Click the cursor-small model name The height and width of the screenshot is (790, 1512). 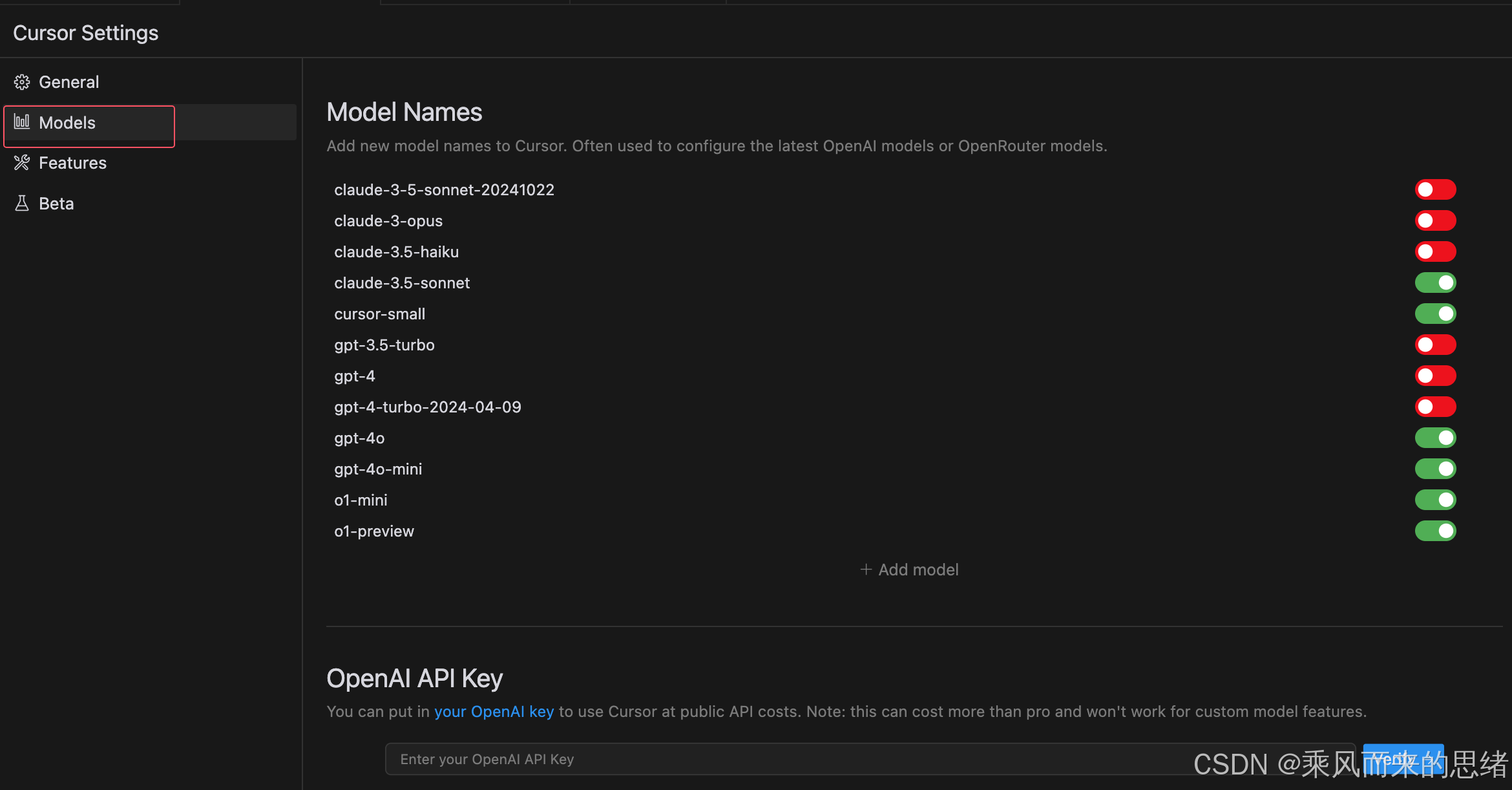(379, 314)
